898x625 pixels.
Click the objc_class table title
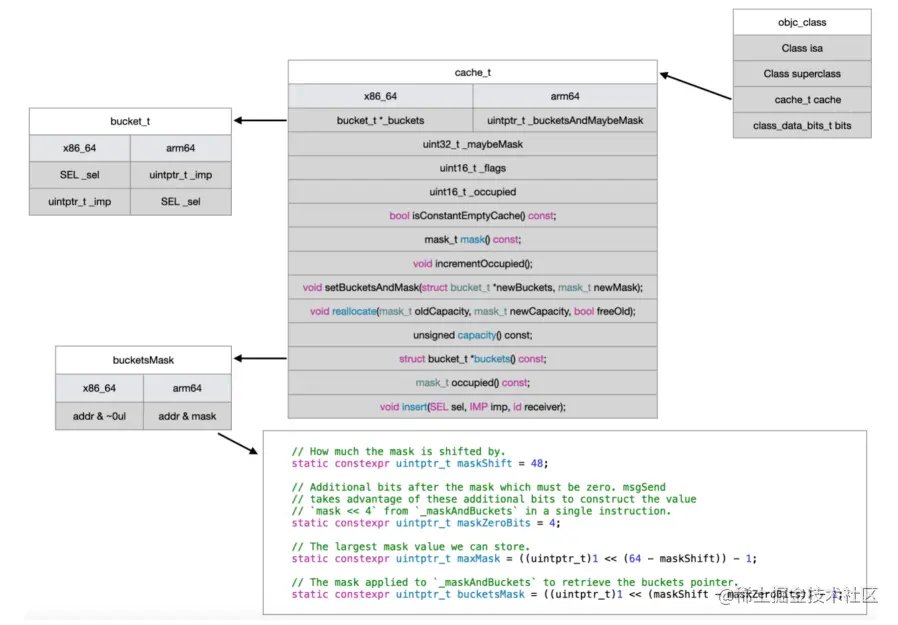802,22
